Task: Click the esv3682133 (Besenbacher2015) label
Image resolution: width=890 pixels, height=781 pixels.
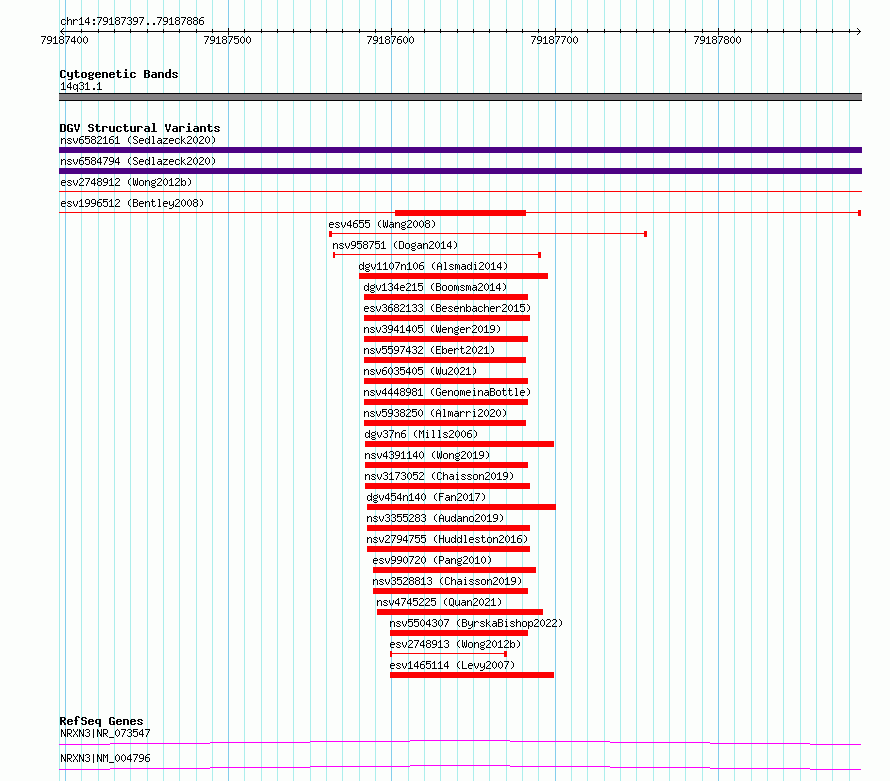Action: coord(447,308)
